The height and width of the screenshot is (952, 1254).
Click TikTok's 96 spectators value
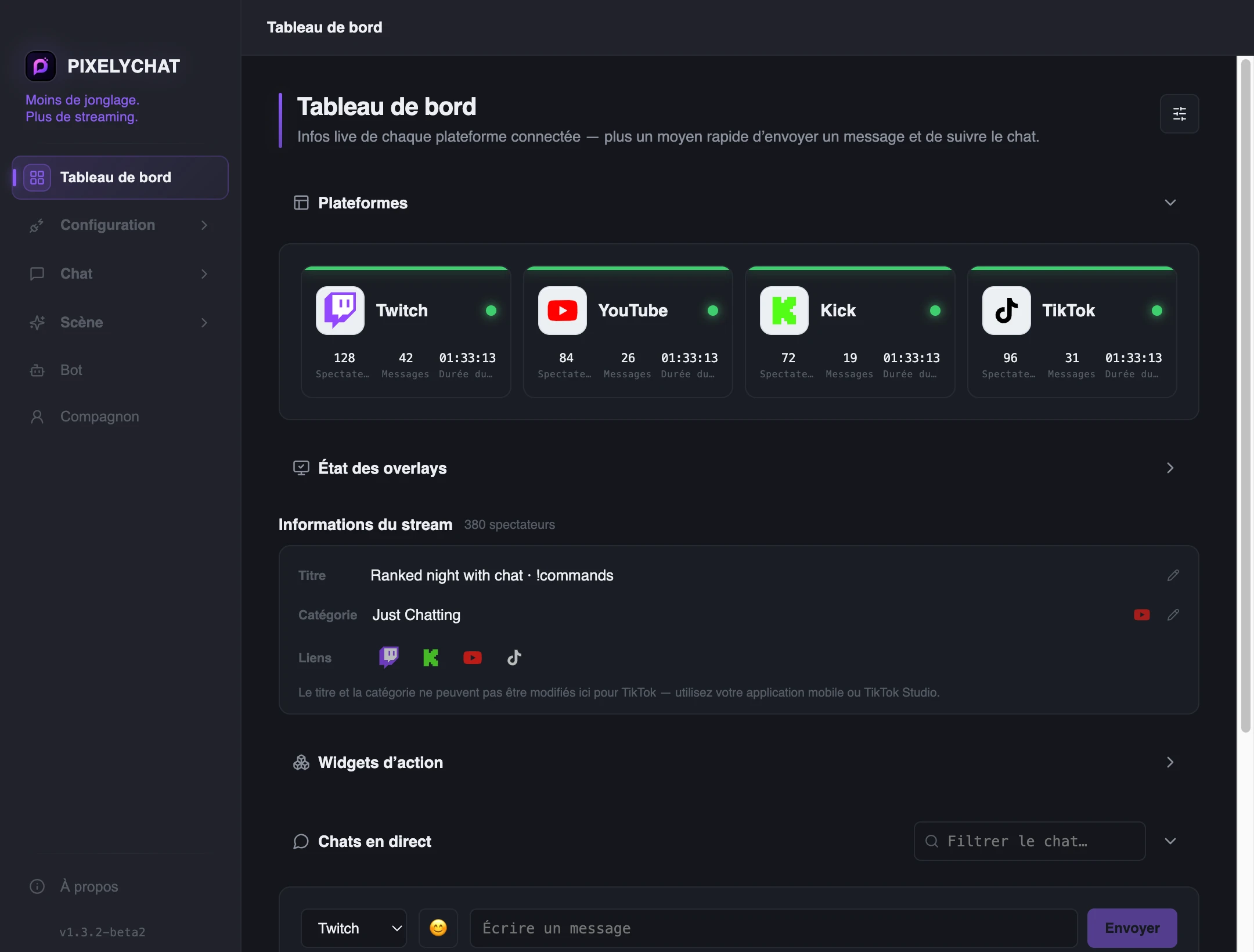point(1010,358)
